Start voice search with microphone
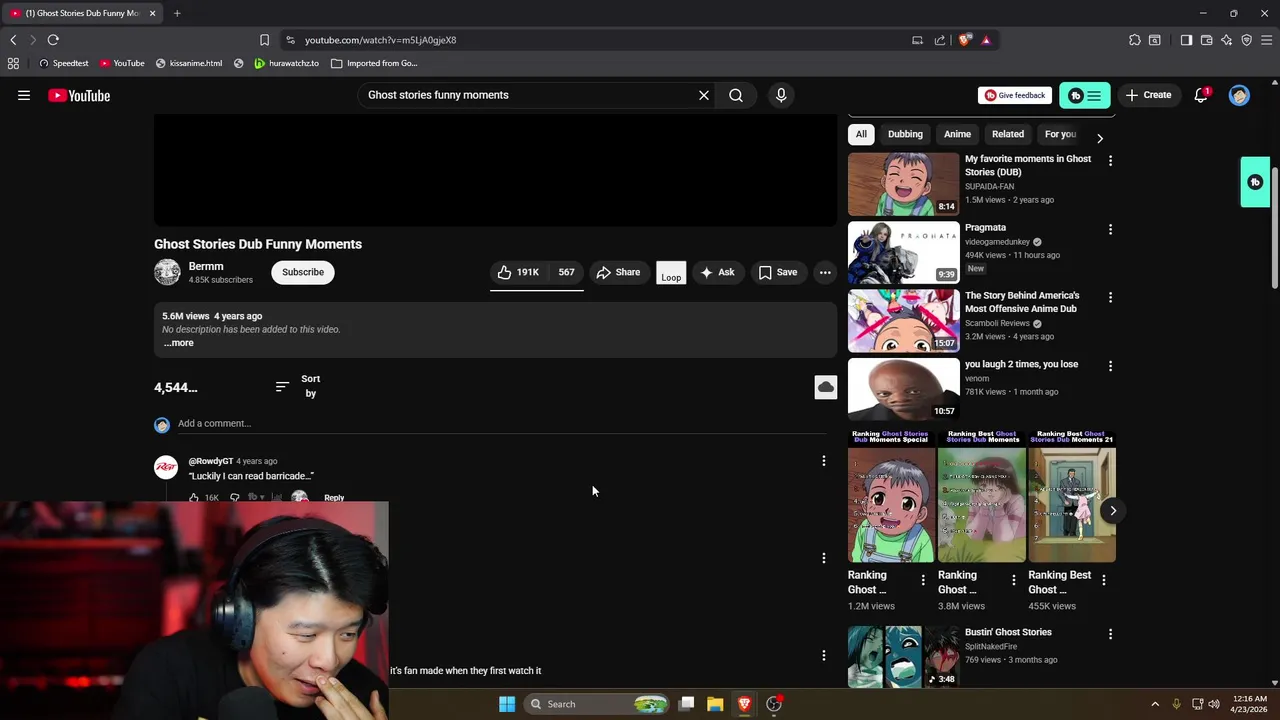This screenshot has width=1280, height=720. pyautogui.click(x=781, y=95)
